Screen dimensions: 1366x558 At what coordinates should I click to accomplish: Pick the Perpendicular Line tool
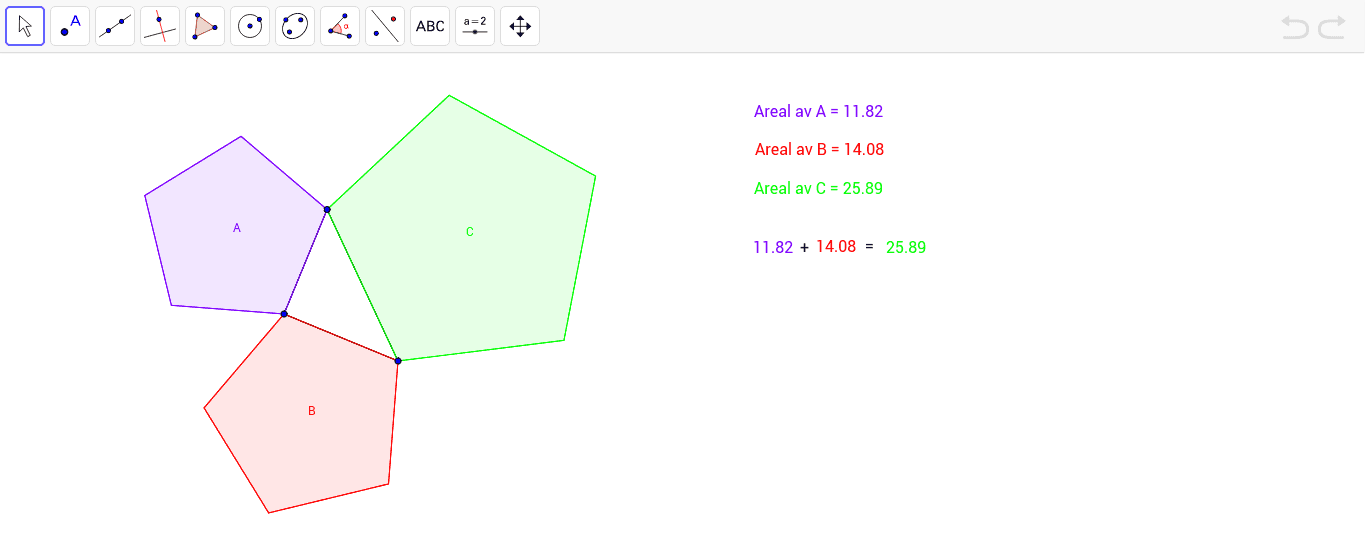[x=160, y=26]
